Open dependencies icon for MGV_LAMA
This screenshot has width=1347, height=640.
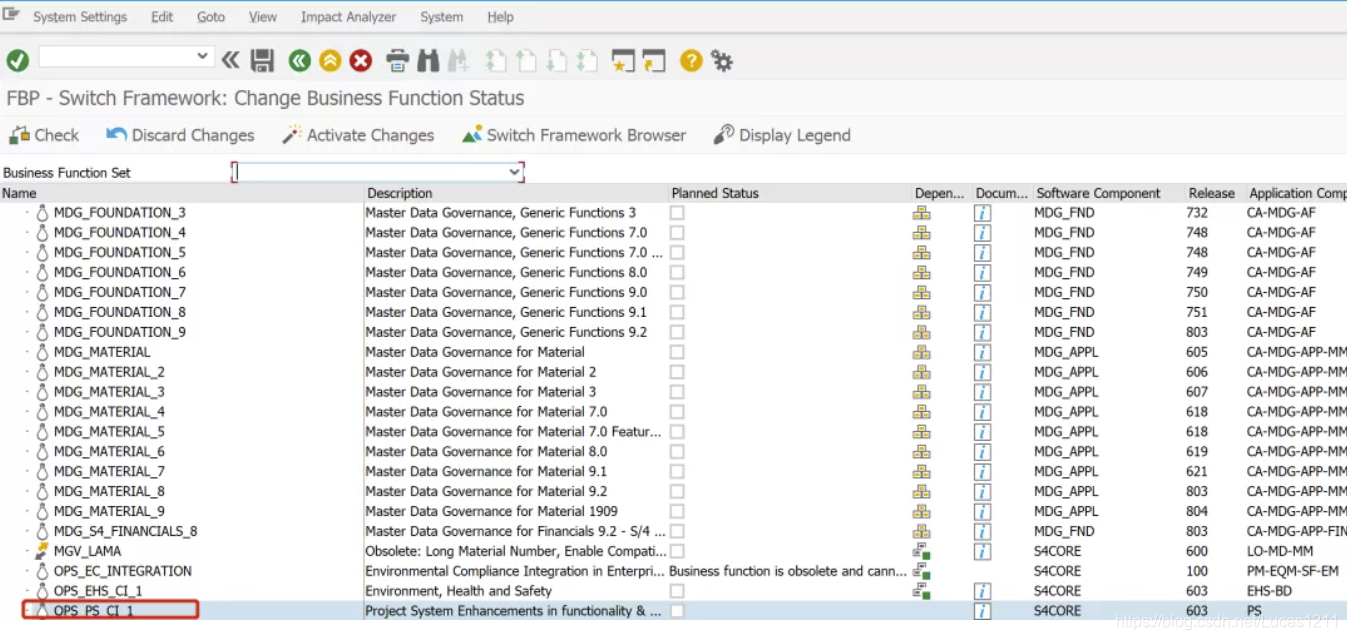click(x=921, y=551)
